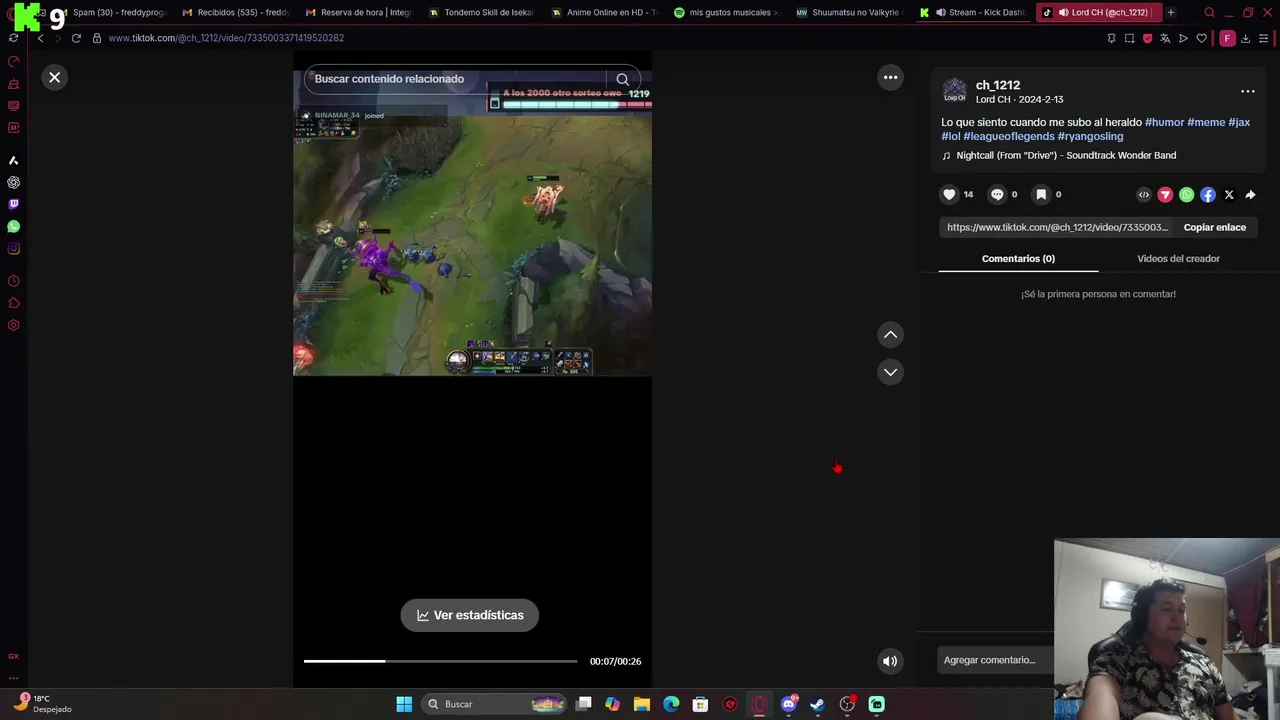Viewport: 1280px width, 720px height.
Task: Go to the previous video with the up arrow
Action: 890,335
